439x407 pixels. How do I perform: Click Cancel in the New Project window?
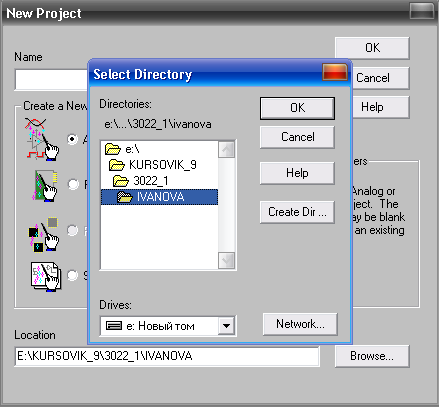tap(380, 78)
